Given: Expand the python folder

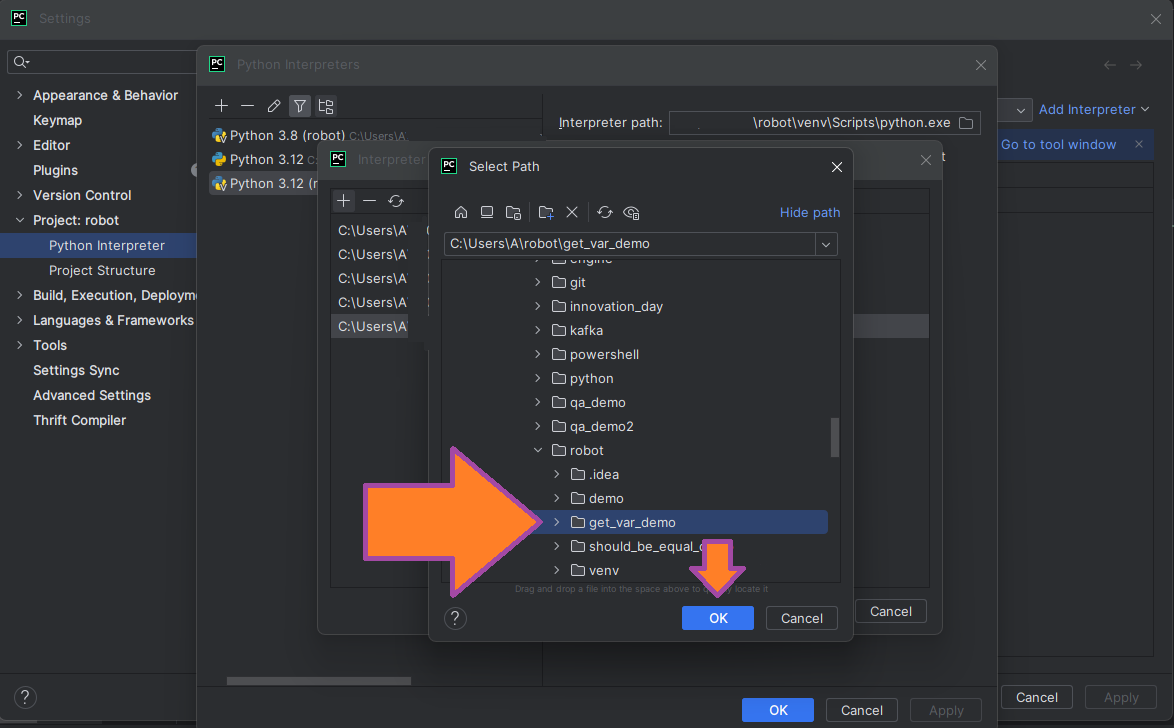Looking at the screenshot, I should coord(538,378).
